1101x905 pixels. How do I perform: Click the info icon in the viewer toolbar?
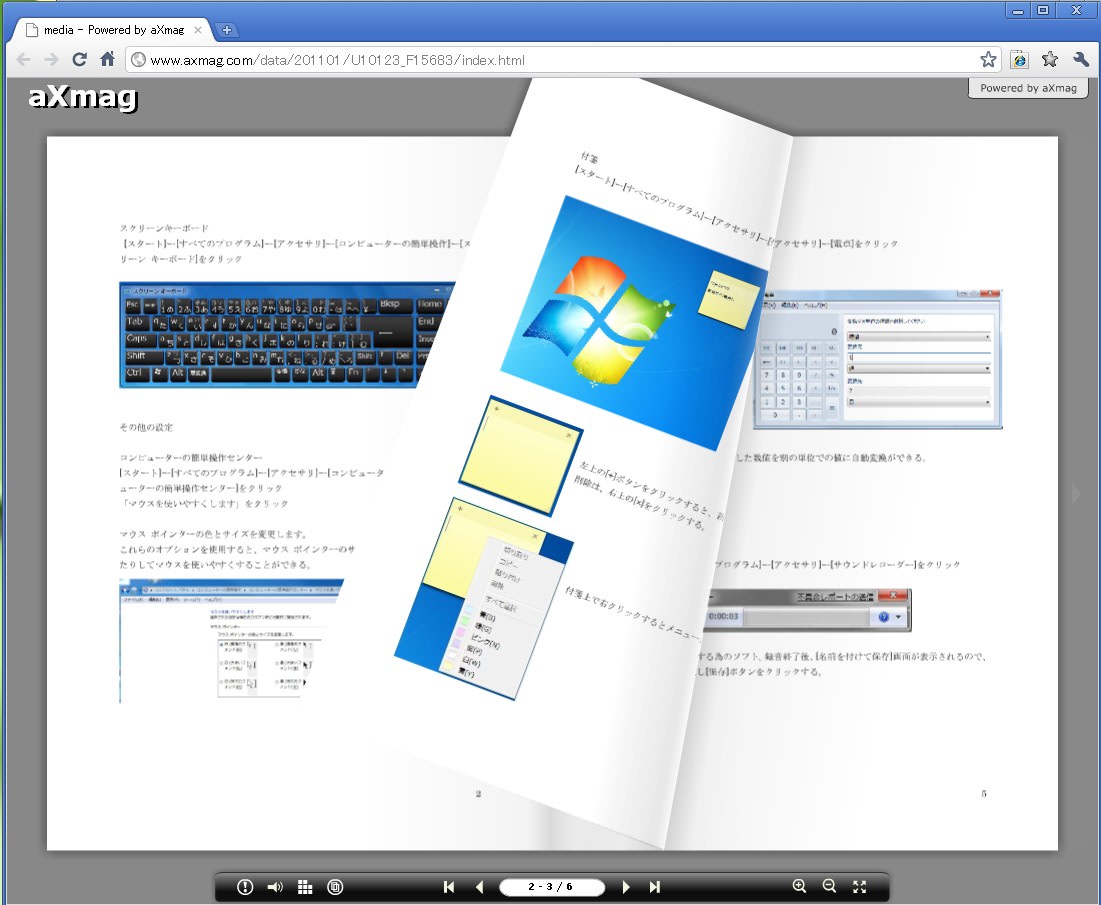coord(245,887)
